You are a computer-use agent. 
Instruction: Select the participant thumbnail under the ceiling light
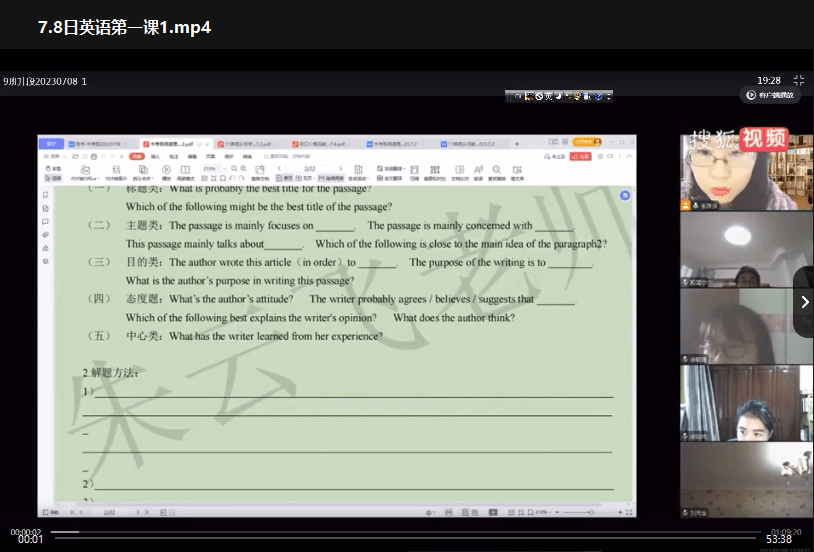tap(747, 250)
